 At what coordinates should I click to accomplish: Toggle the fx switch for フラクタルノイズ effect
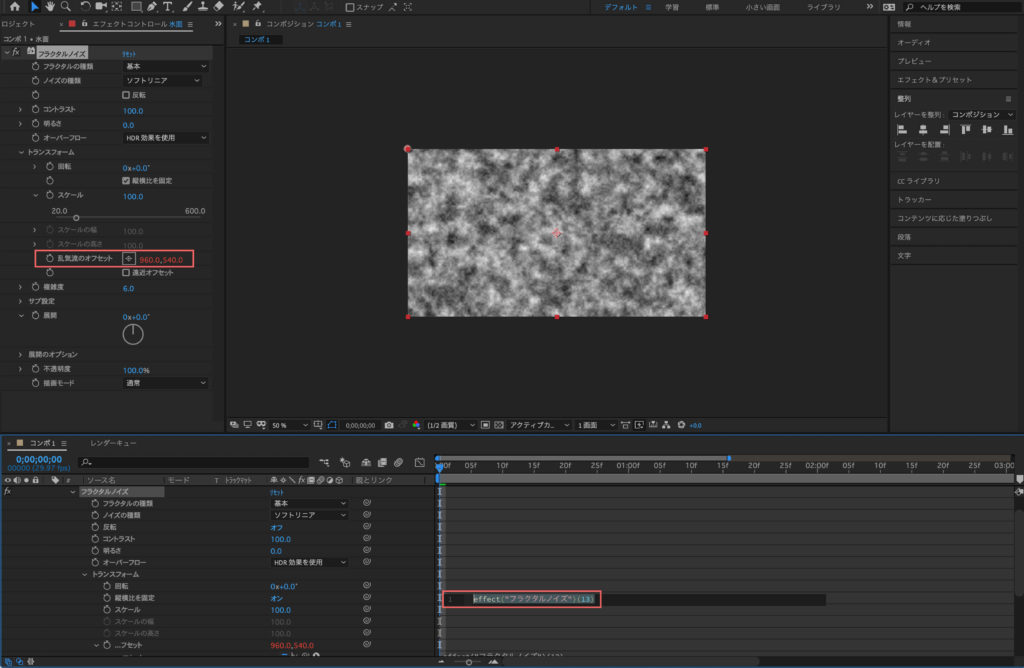tap(16, 52)
